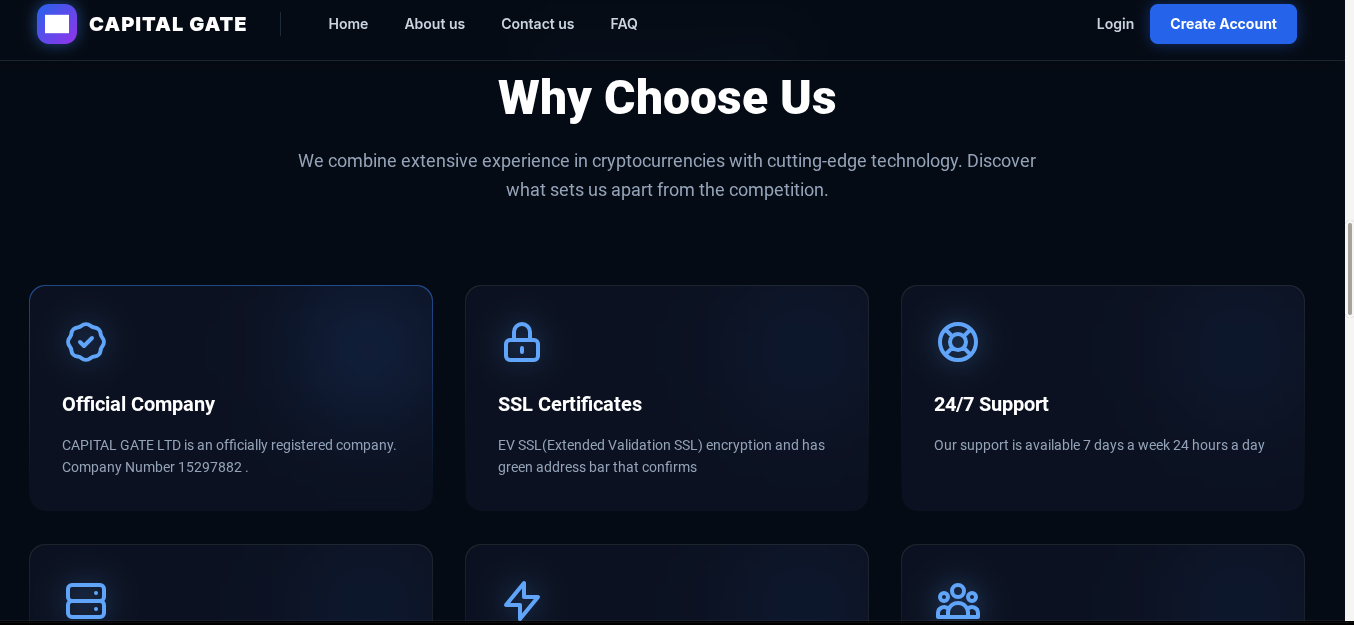
Task: Open the Home menu item
Action: click(x=348, y=24)
